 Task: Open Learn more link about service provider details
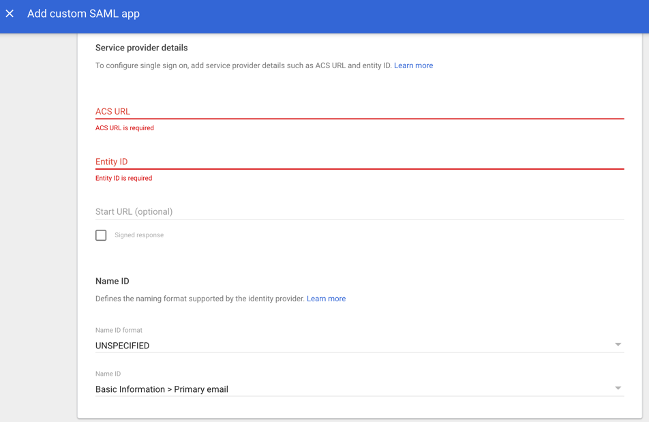413,65
